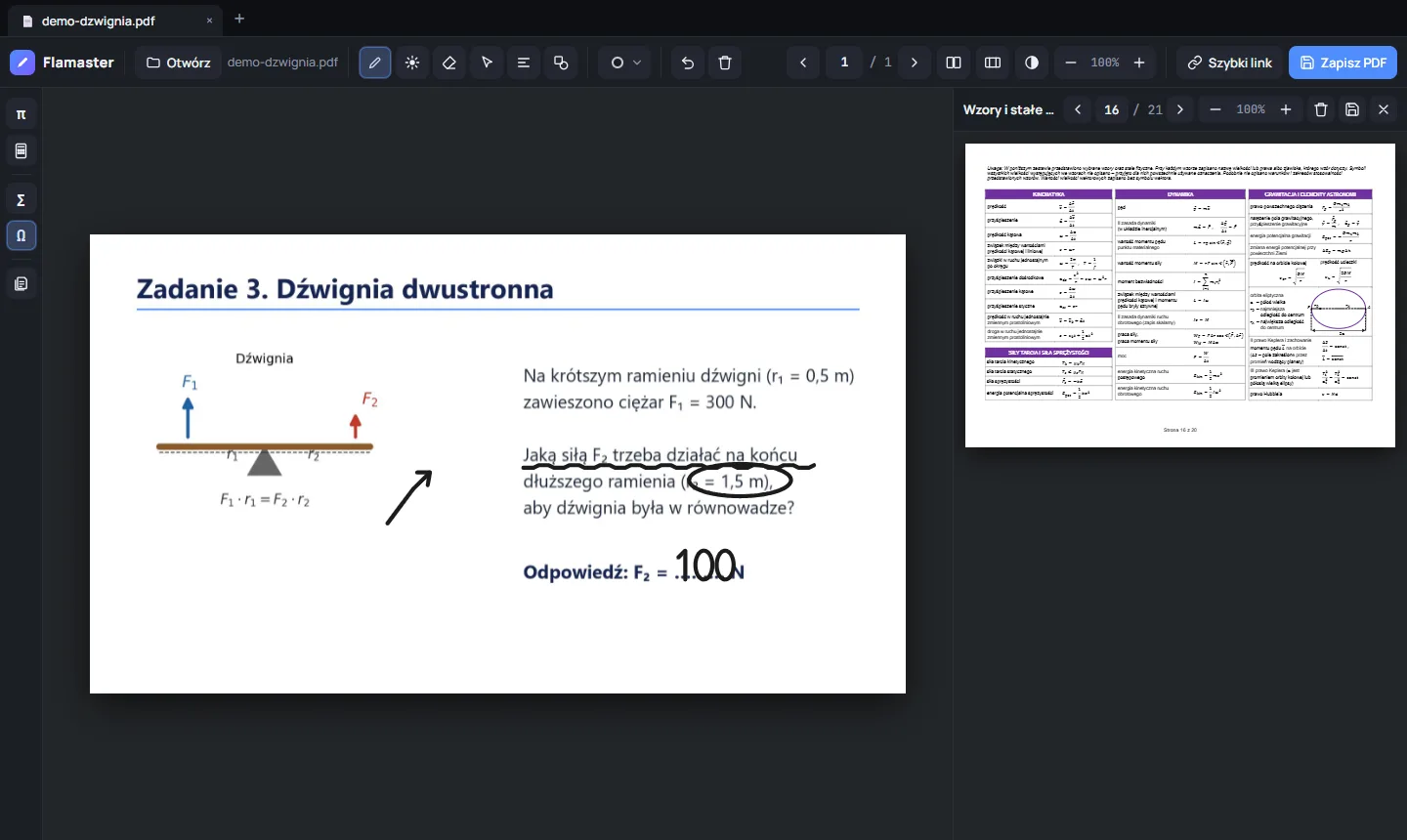Screen dimensions: 1407x840
Task: Select the text tool
Action: point(524,63)
